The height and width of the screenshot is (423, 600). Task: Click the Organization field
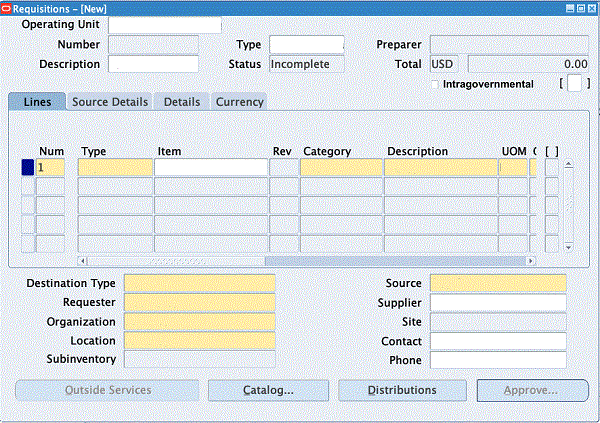point(199,322)
